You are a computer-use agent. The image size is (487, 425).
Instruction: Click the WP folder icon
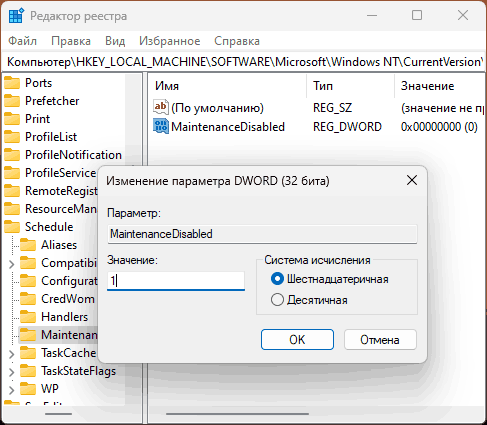(28, 389)
